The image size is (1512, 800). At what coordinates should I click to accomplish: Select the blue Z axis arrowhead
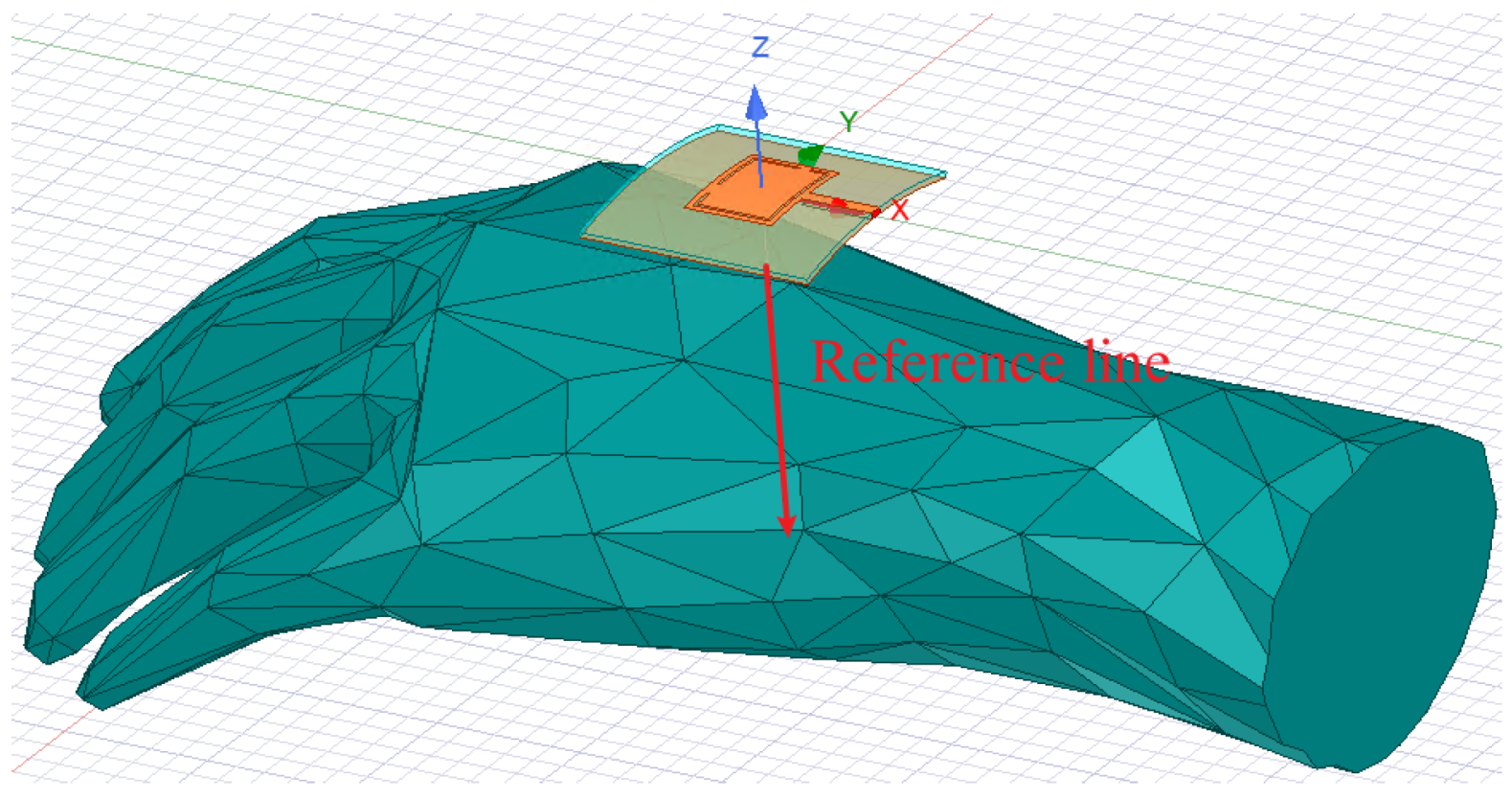pos(756,103)
